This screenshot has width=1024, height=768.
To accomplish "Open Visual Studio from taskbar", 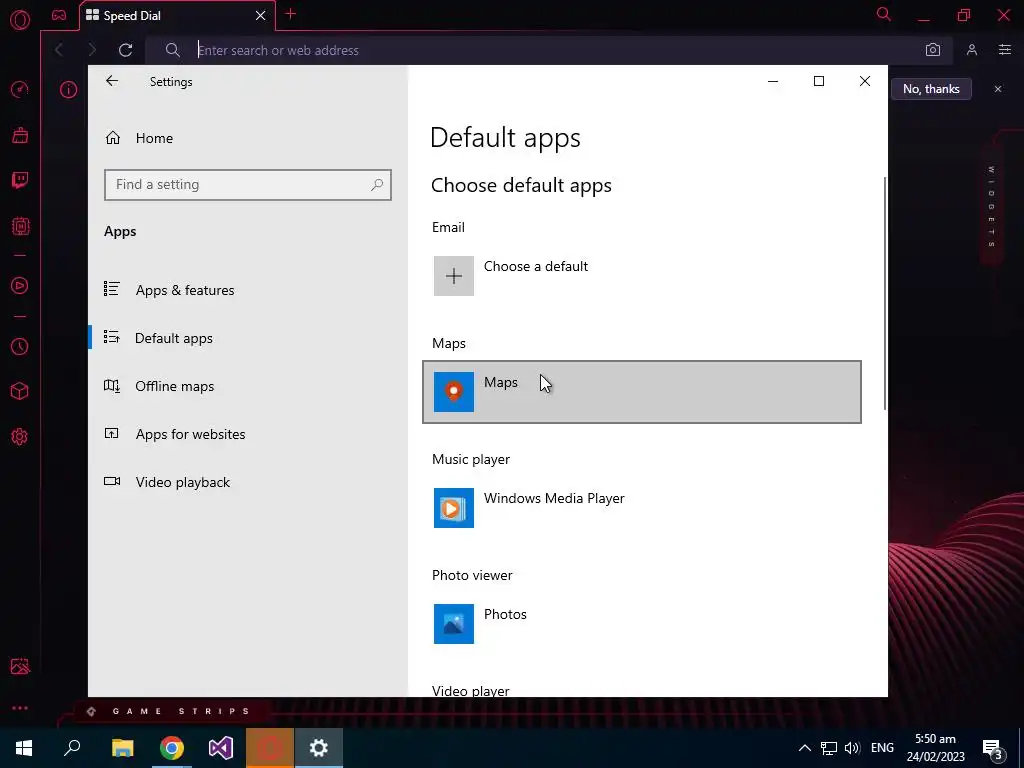I will [221, 748].
